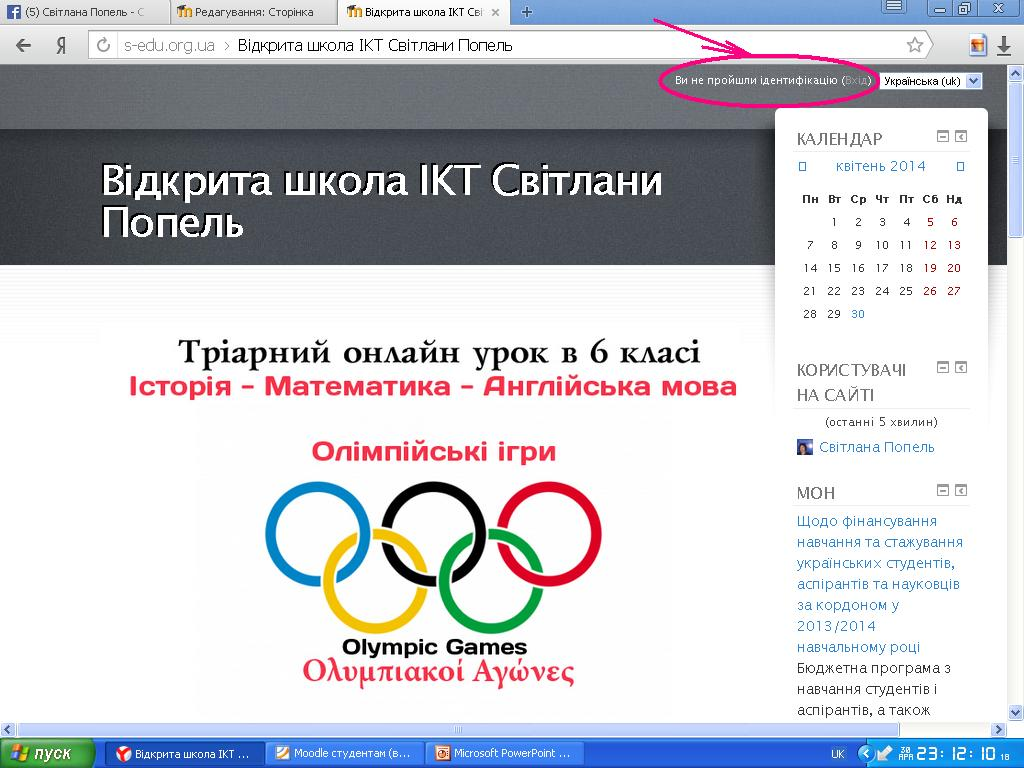
Task: Open the Windows пуск start button
Action: point(47,754)
